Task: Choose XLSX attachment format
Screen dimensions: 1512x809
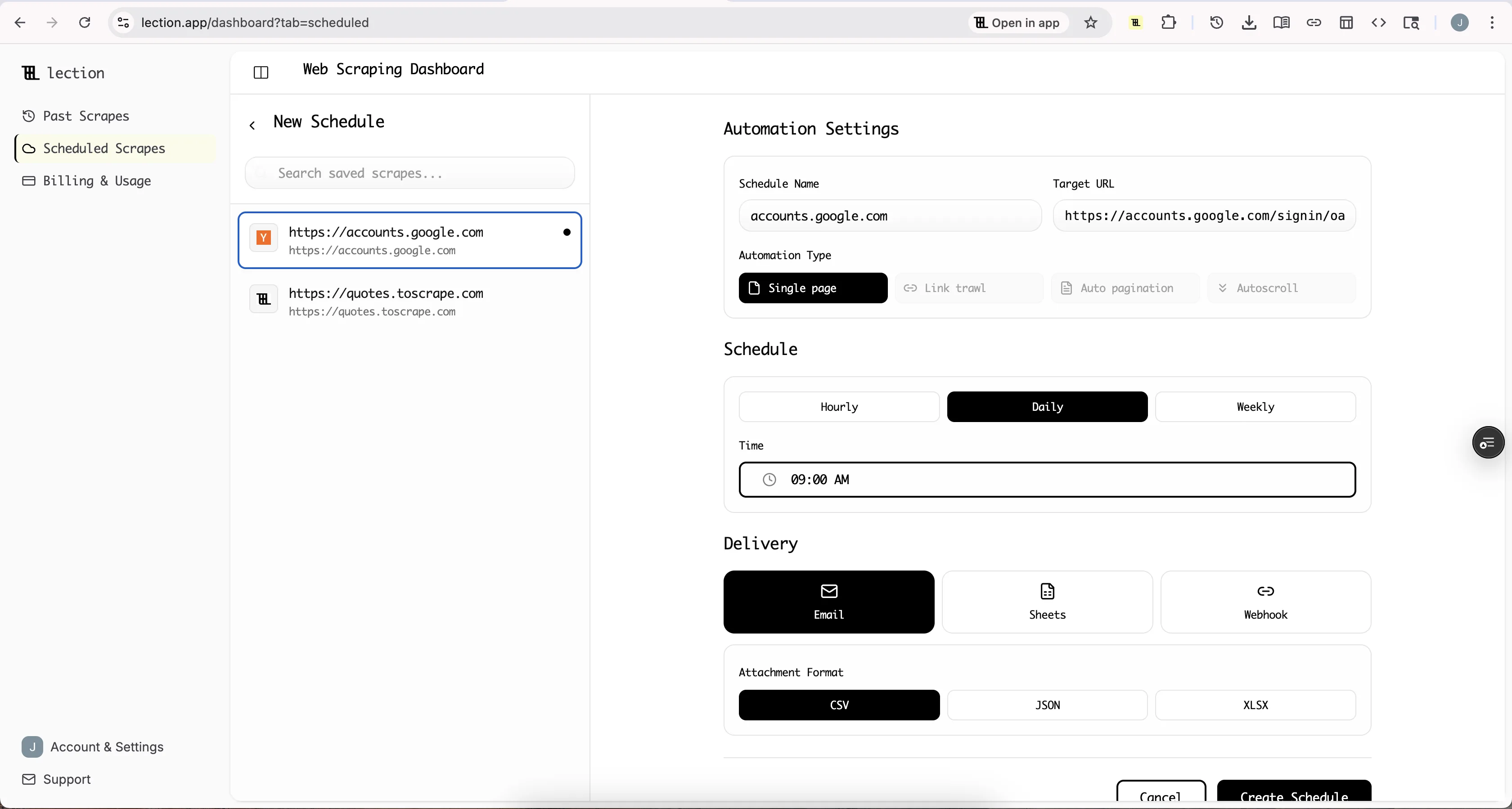Action: [1255, 705]
